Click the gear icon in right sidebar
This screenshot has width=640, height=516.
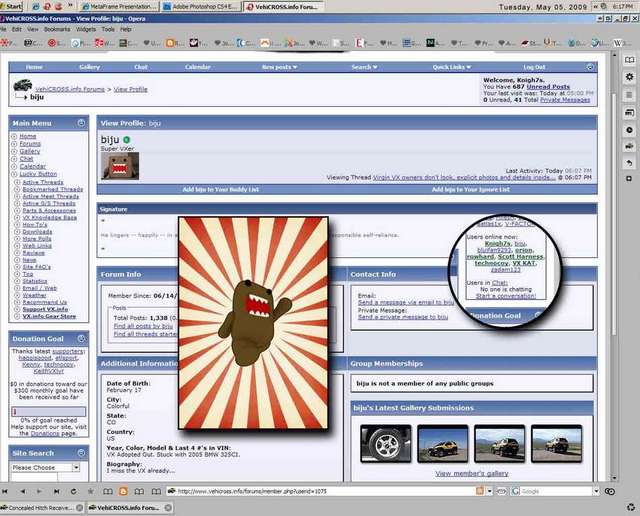point(629,77)
